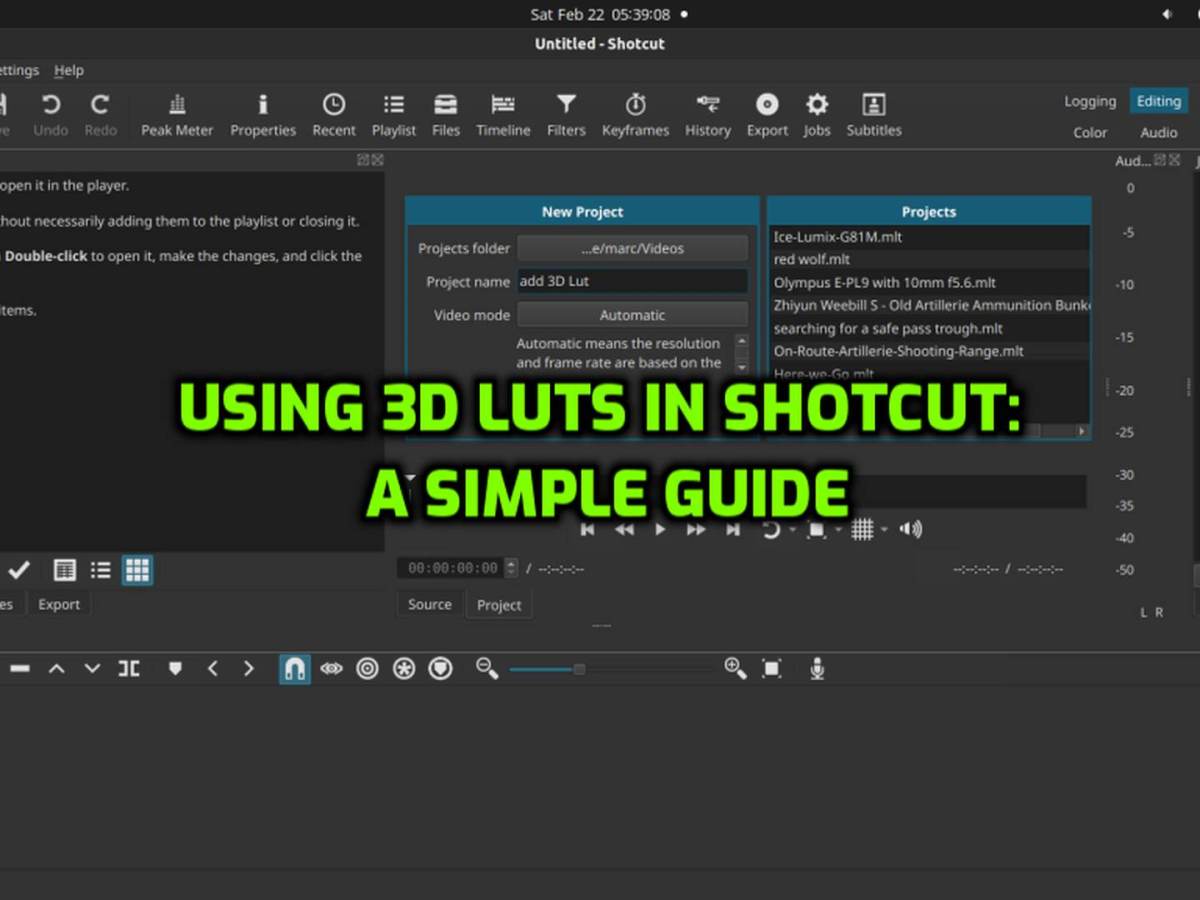This screenshot has height=900, width=1200.
Task: Create a marker on the timeline
Action: point(175,669)
